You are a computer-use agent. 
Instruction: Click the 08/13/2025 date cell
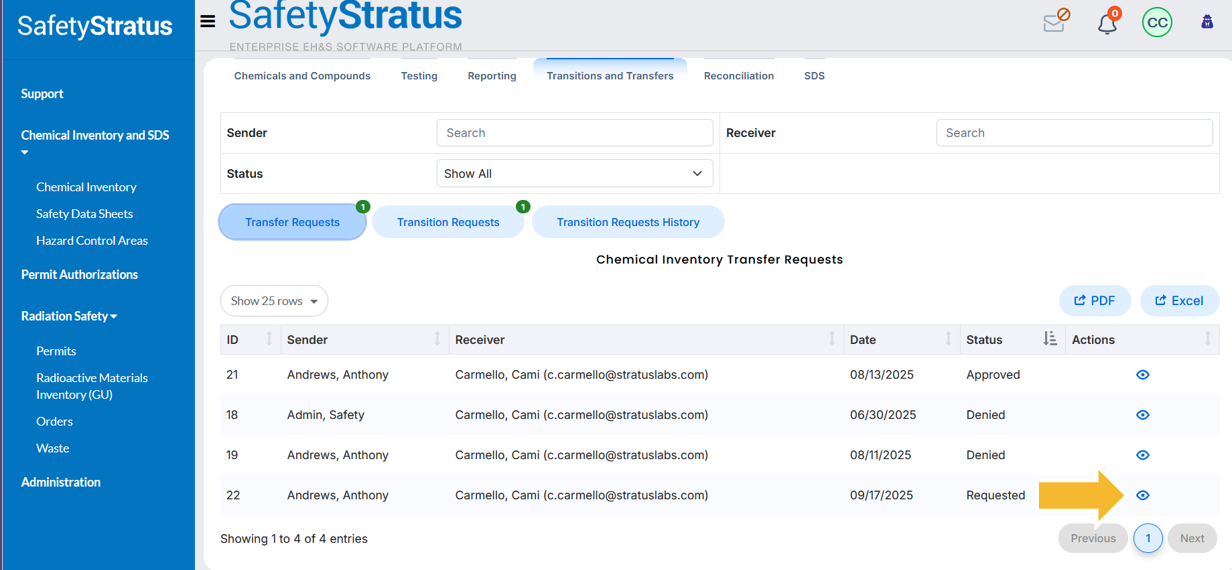(x=883, y=375)
